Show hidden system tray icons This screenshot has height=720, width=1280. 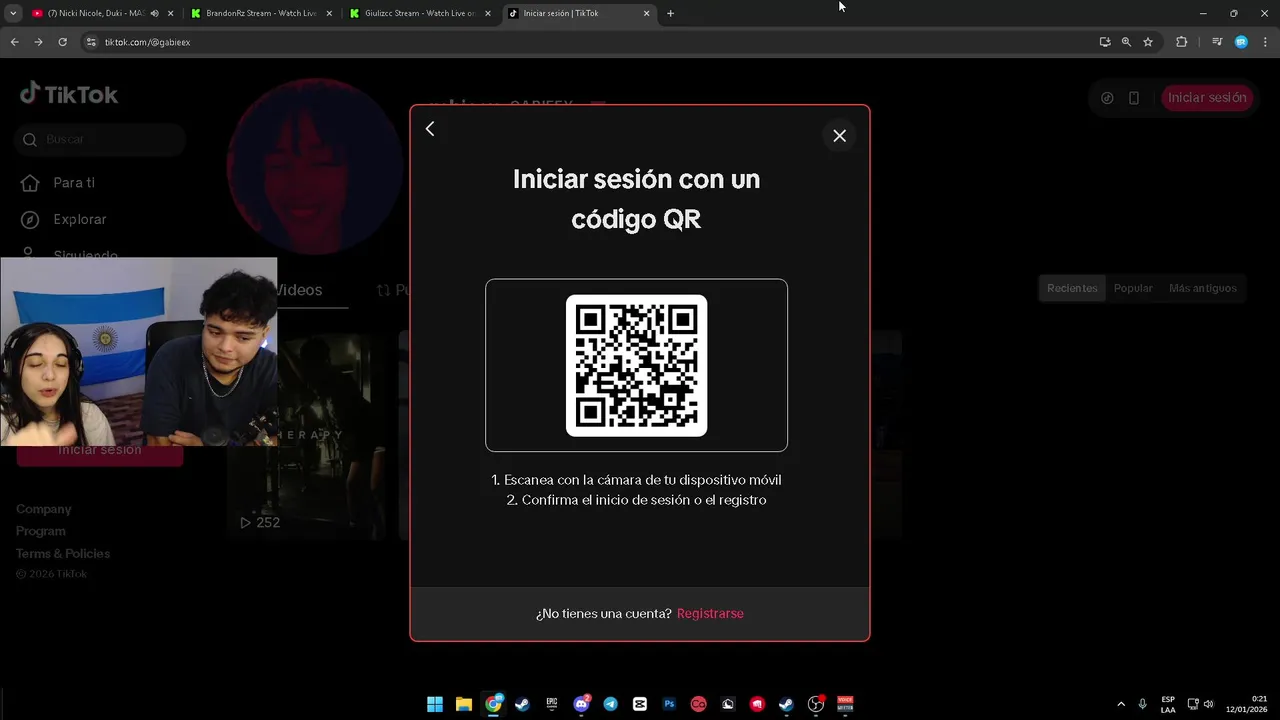(1121, 704)
